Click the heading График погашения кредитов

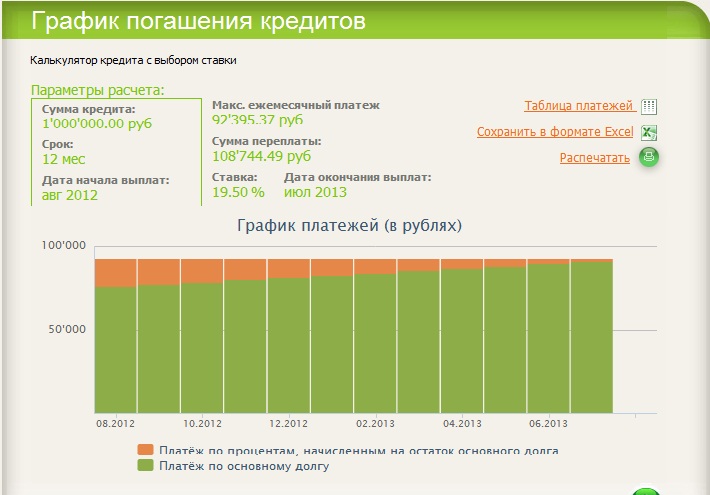tap(198, 21)
